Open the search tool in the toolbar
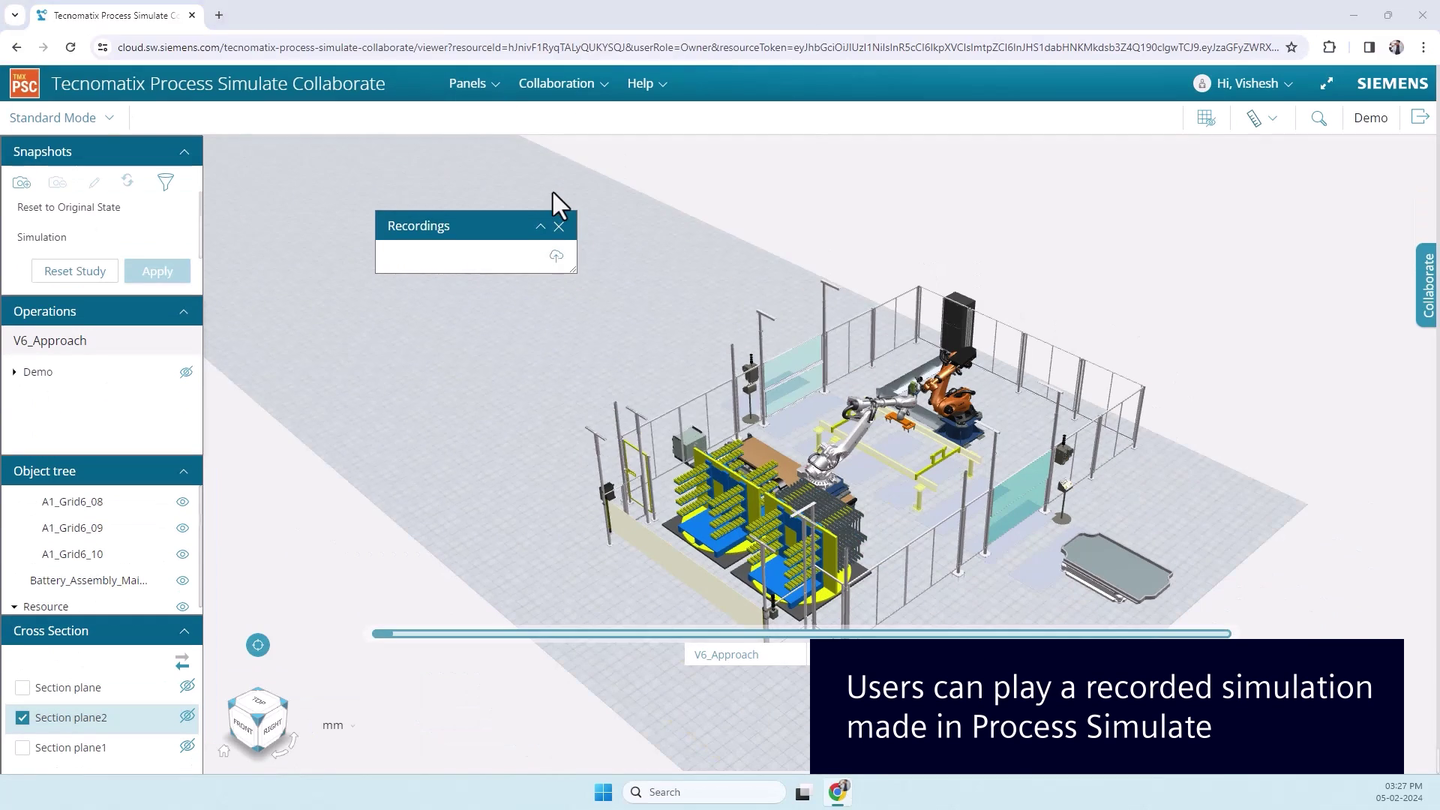Screen dimensions: 1440x810 [x=1318, y=117]
